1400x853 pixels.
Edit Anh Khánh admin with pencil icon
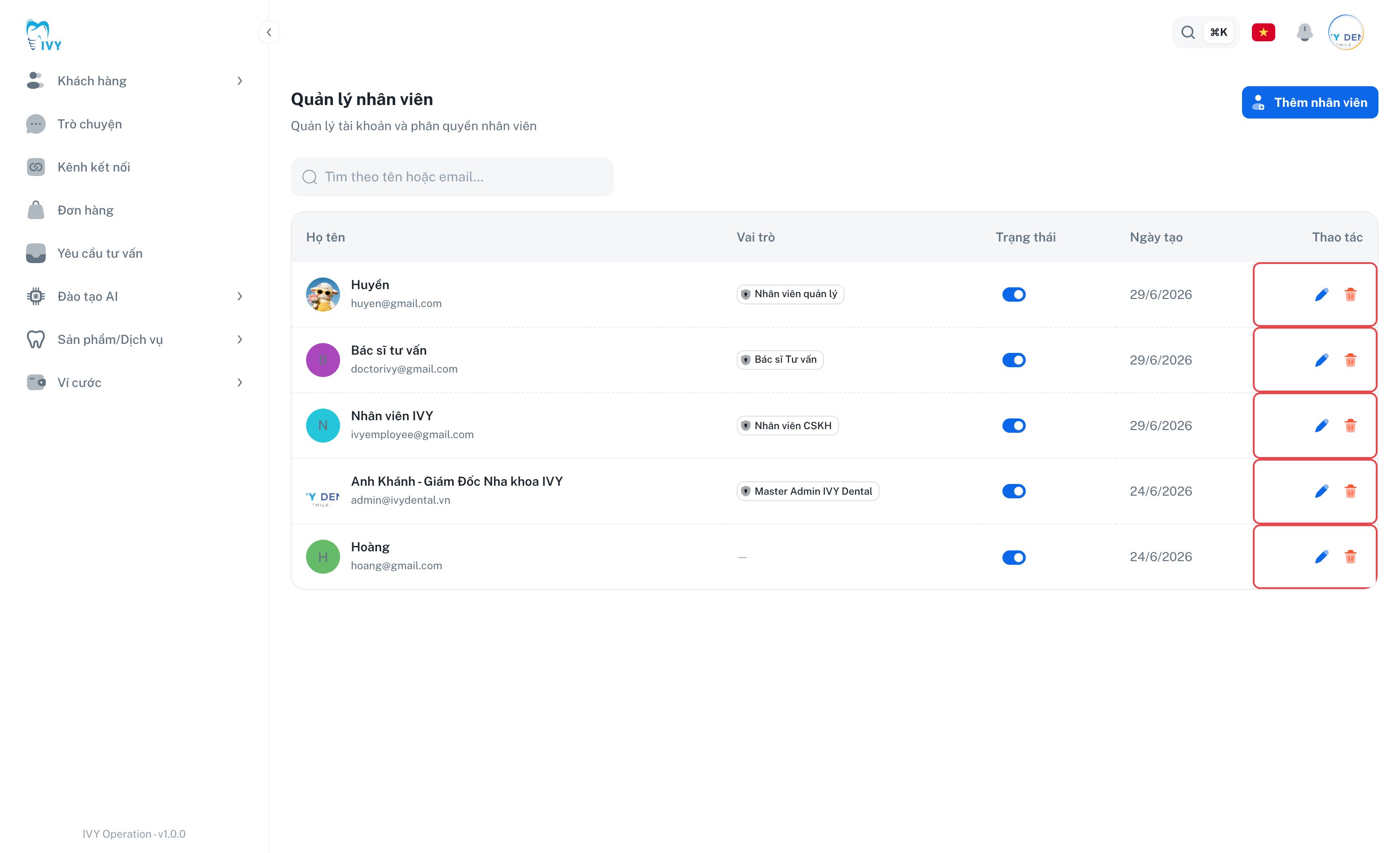click(x=1321, y=491)
